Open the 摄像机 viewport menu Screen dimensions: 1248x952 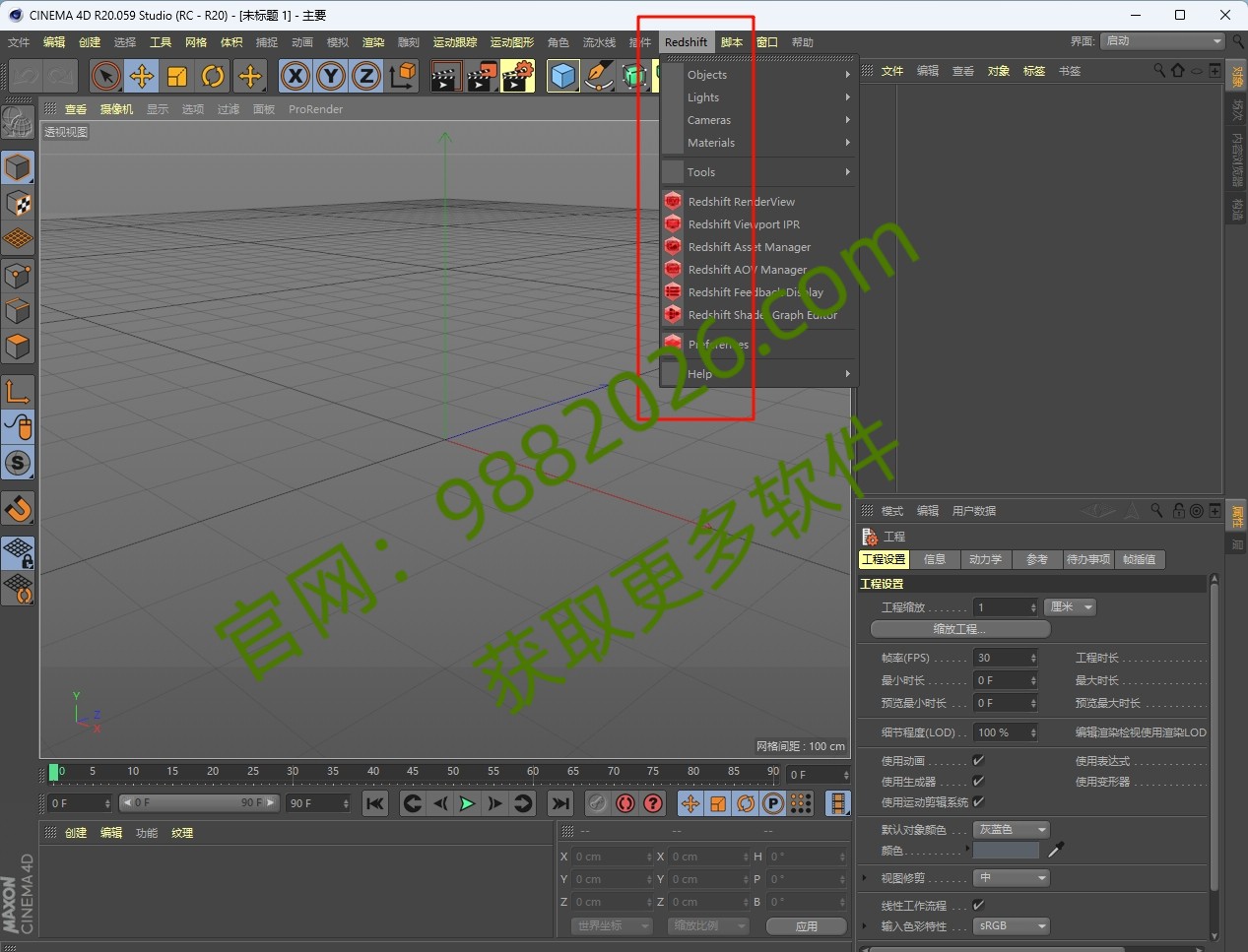pyautogui.click(x=117, y=109)
